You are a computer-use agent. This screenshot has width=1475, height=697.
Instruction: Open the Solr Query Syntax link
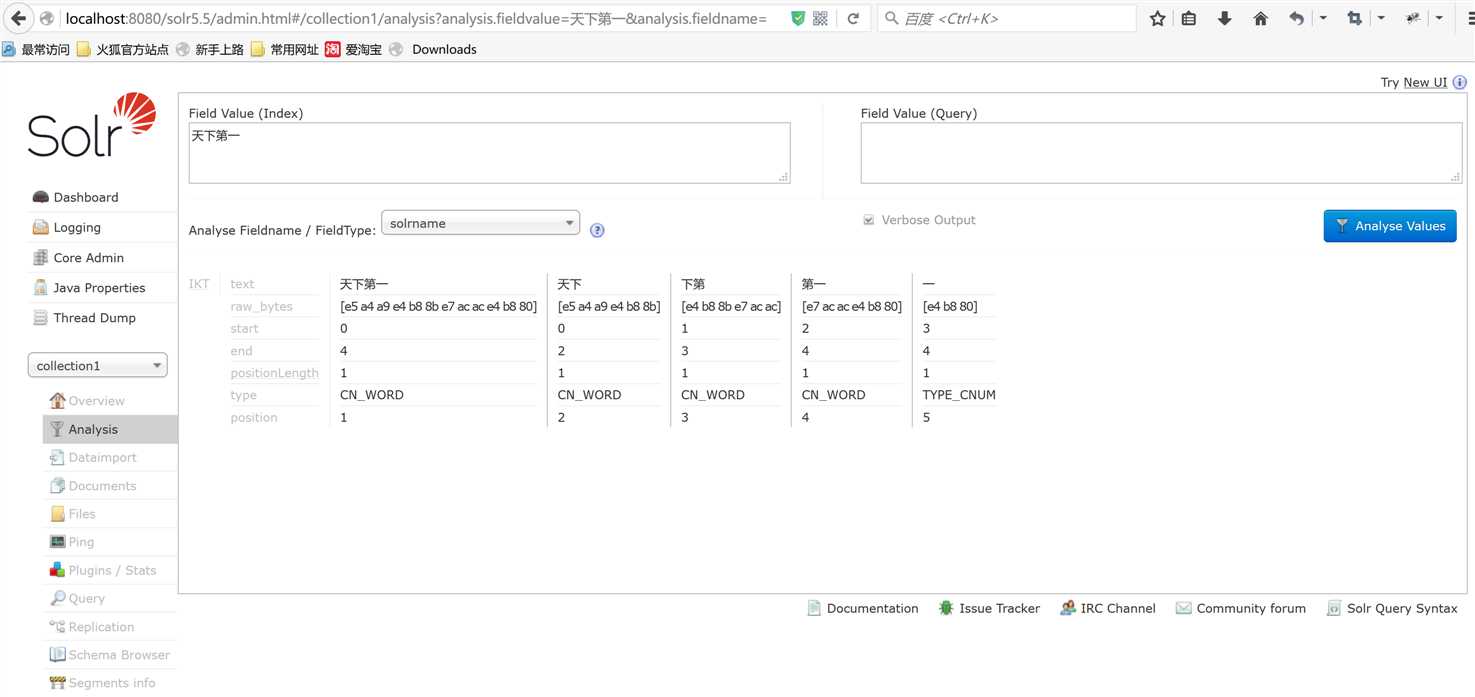[1401, 608]
